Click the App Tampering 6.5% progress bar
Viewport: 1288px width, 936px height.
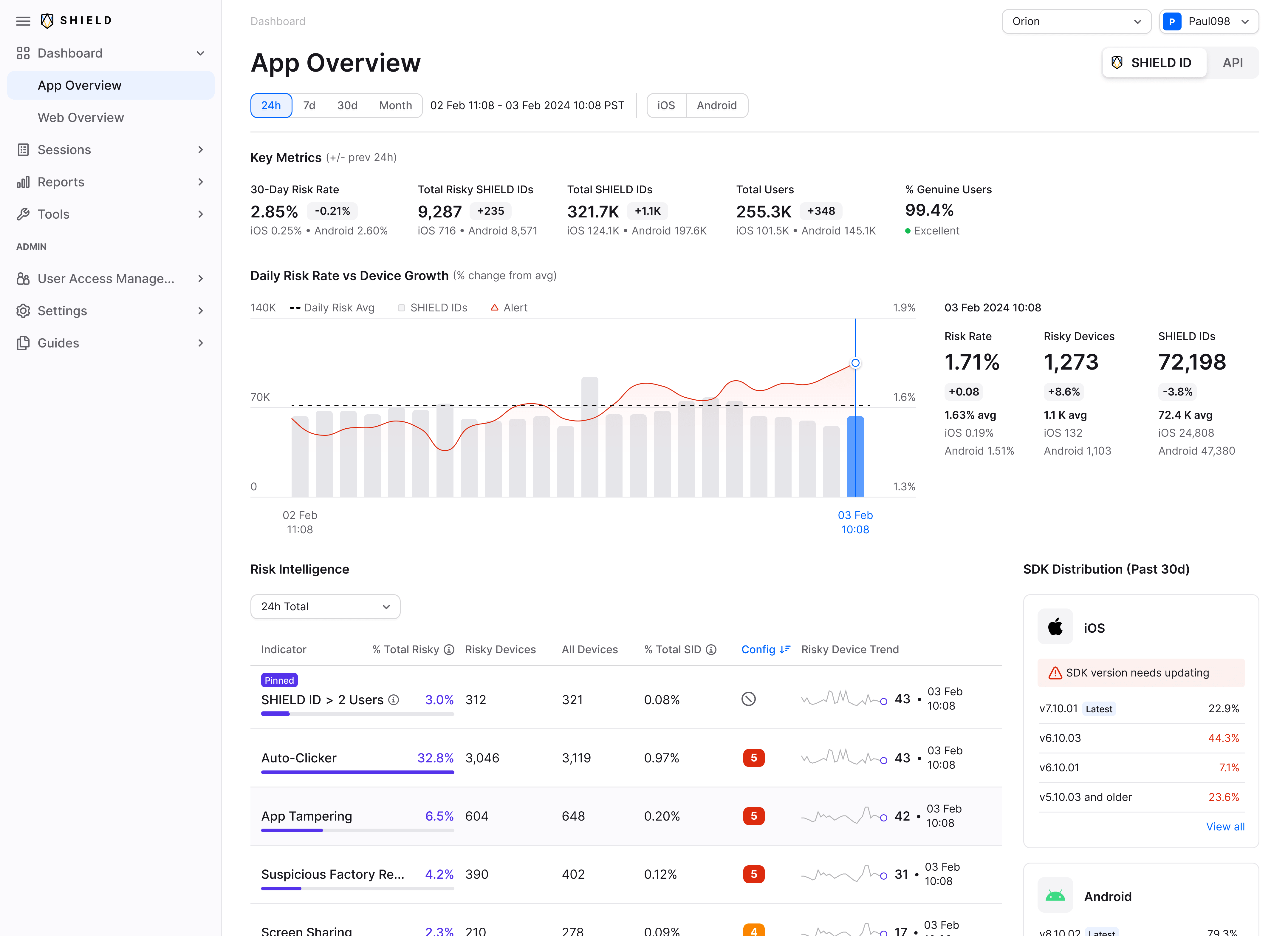pyautogui.click(x=357, y=830)
